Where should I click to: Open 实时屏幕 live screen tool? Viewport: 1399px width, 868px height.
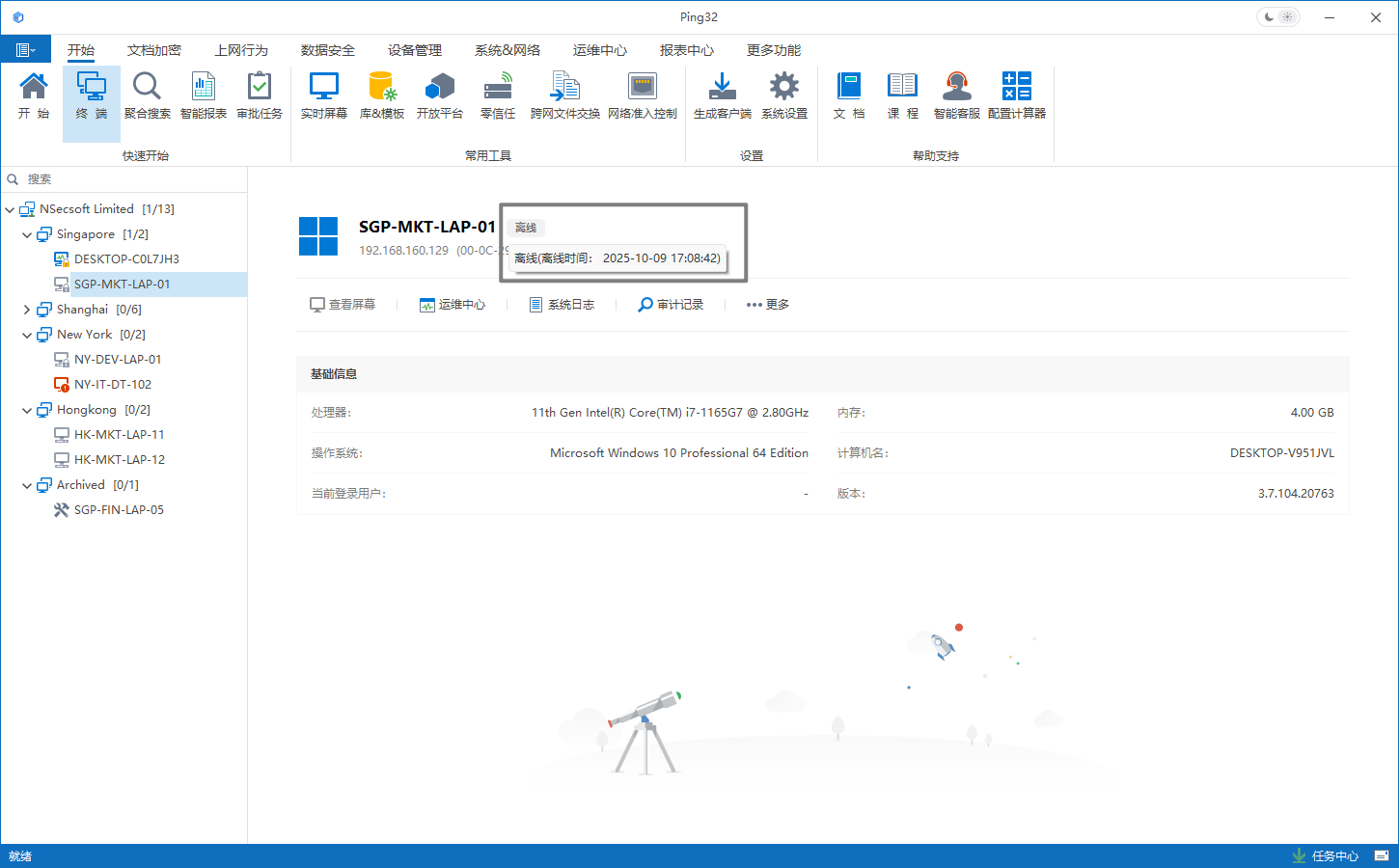323,95
